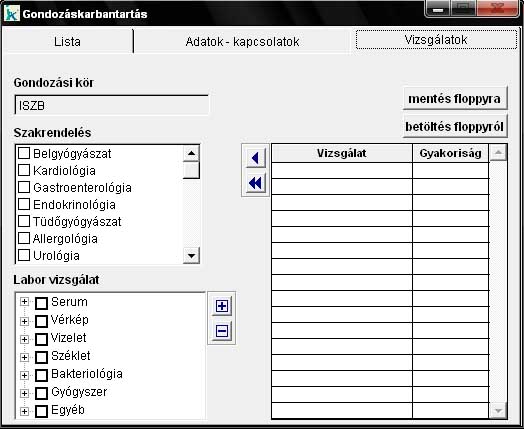
Task: Click the blue plus expand-all icon
Action: point(222,306)
